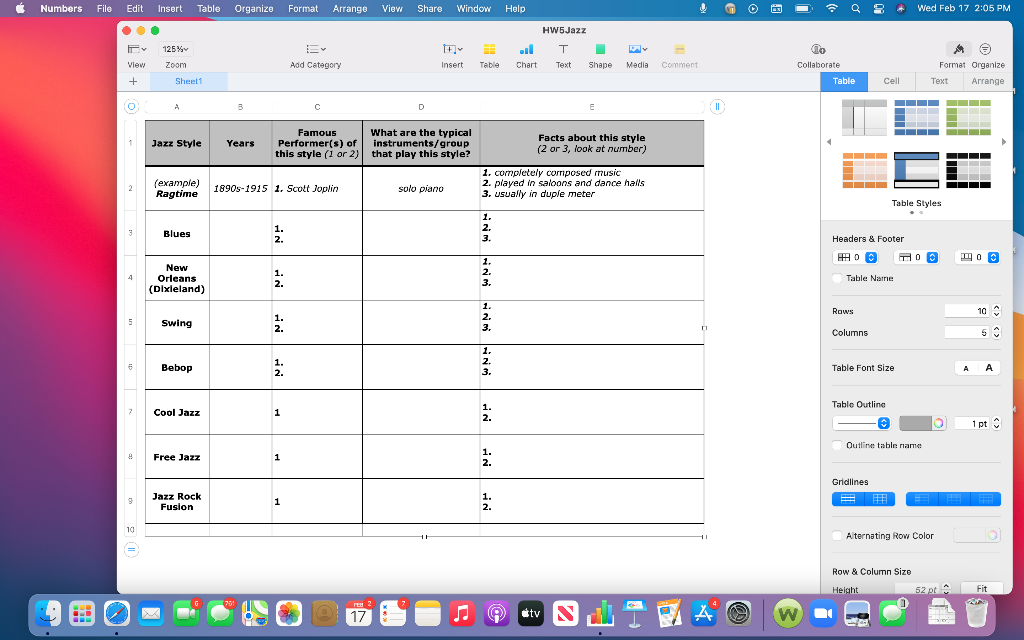Viewport: 1024px width, 640px height.
Task: Switch to the Cell inspector tab
Action: click(x=890, y=82)
